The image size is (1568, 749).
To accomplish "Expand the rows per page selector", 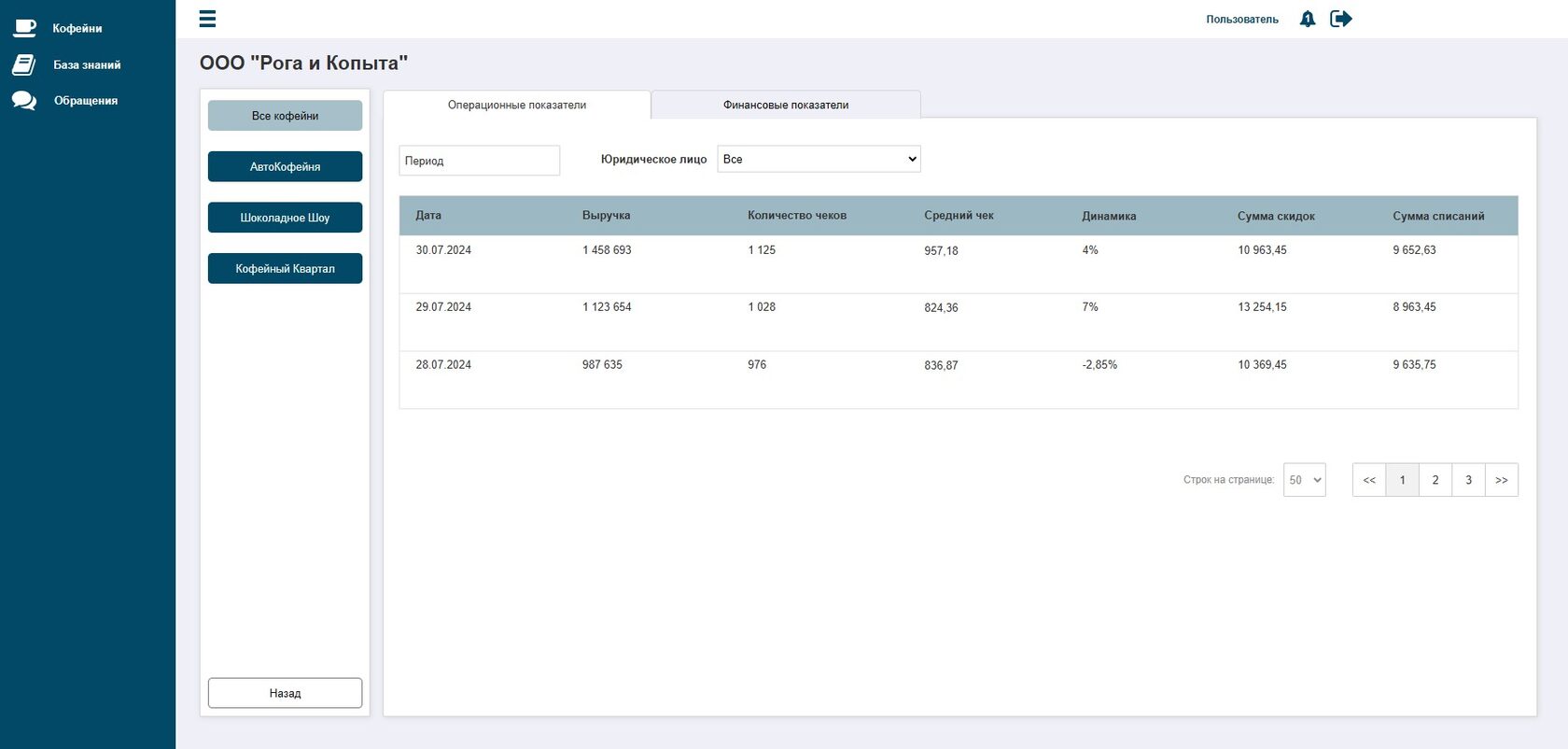I will coord(1304,480).
